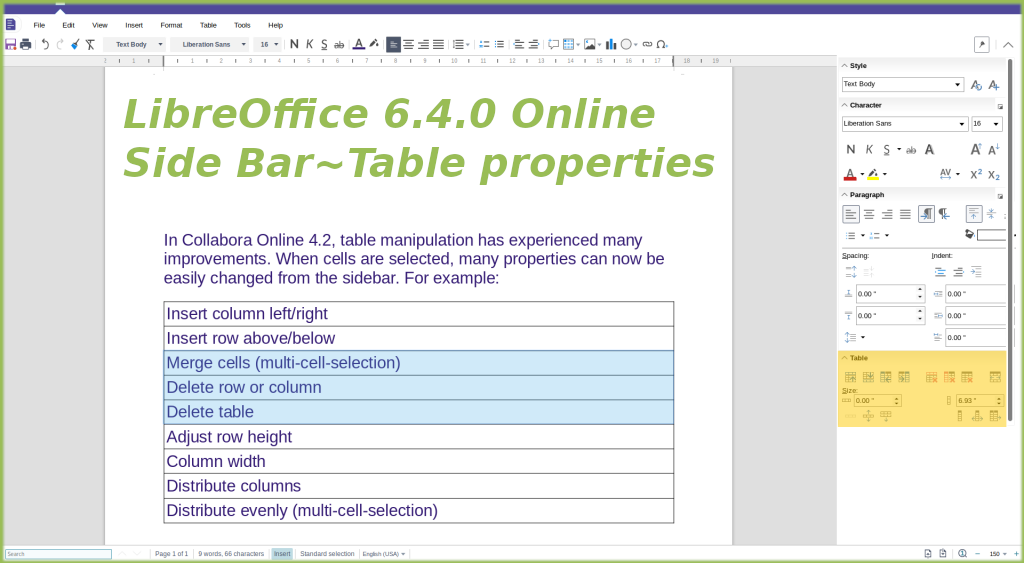The width and height of the screenshot is (1024, 563).
Task: Toggle bold N in top toolbar
Action: pos(294,44)
